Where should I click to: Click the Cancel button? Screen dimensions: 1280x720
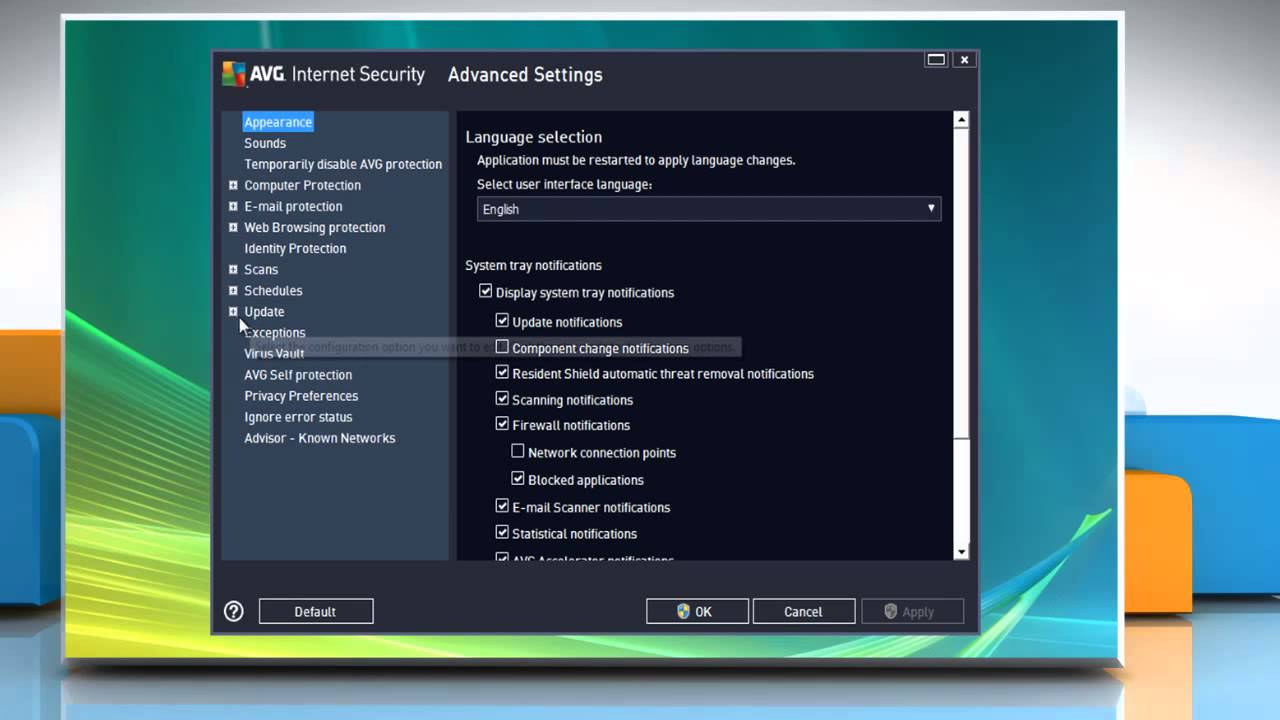coord(804,611)
